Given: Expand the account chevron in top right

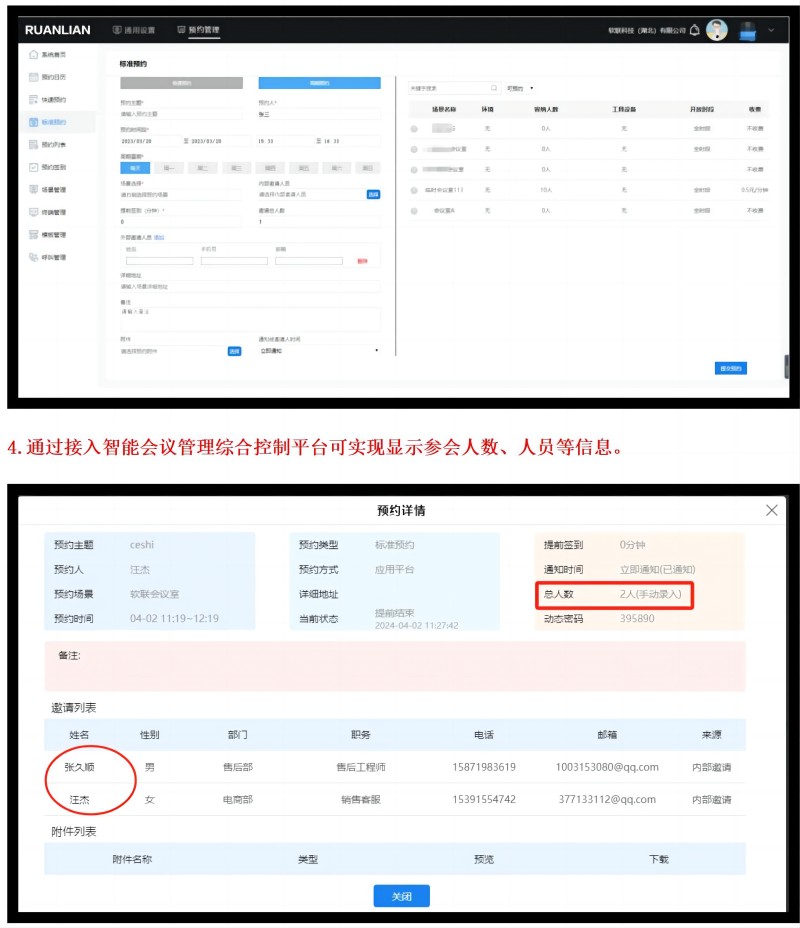Looking at the screenshot, I should click(x=771, y=30).
